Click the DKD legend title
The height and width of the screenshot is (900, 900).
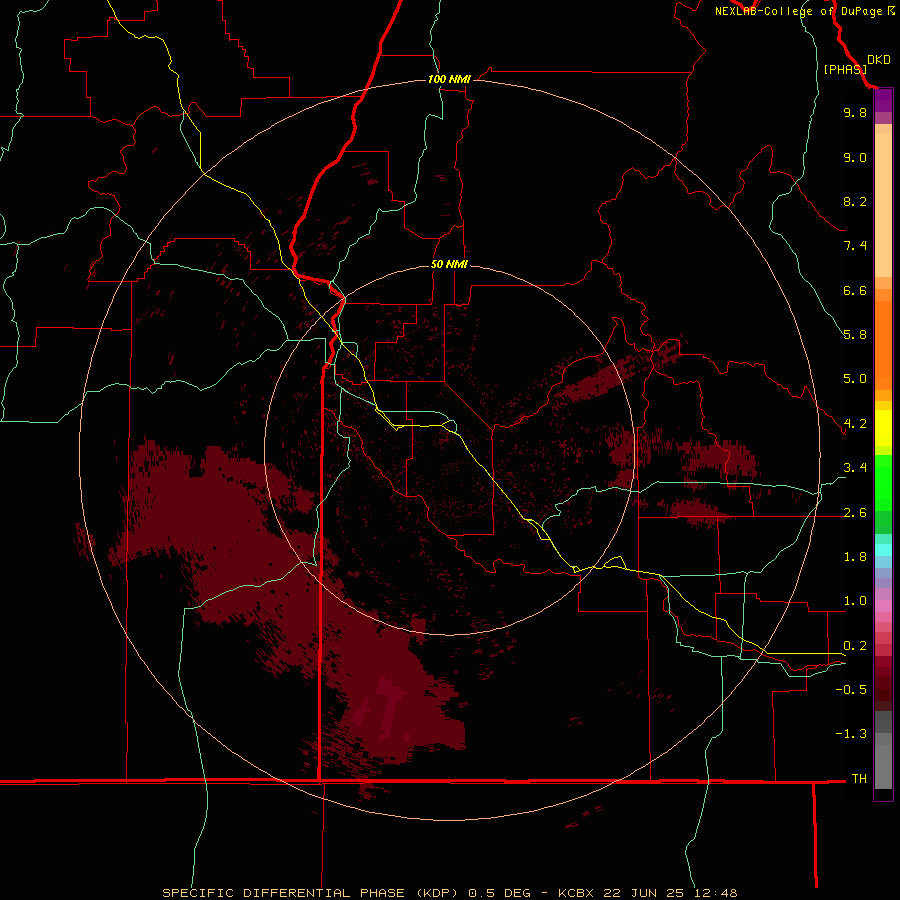click(879, 60)
